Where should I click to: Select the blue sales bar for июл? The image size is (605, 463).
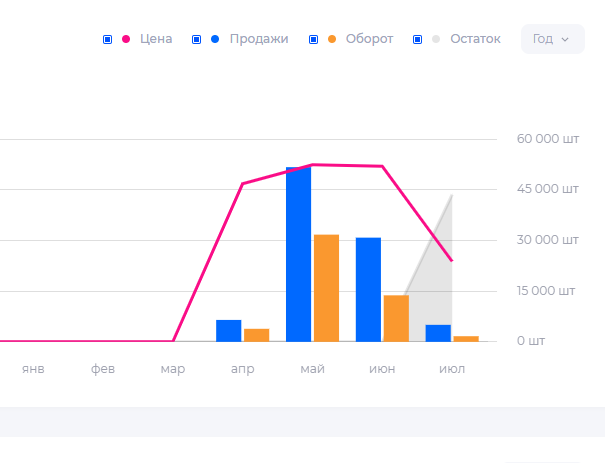click(438, 333)
